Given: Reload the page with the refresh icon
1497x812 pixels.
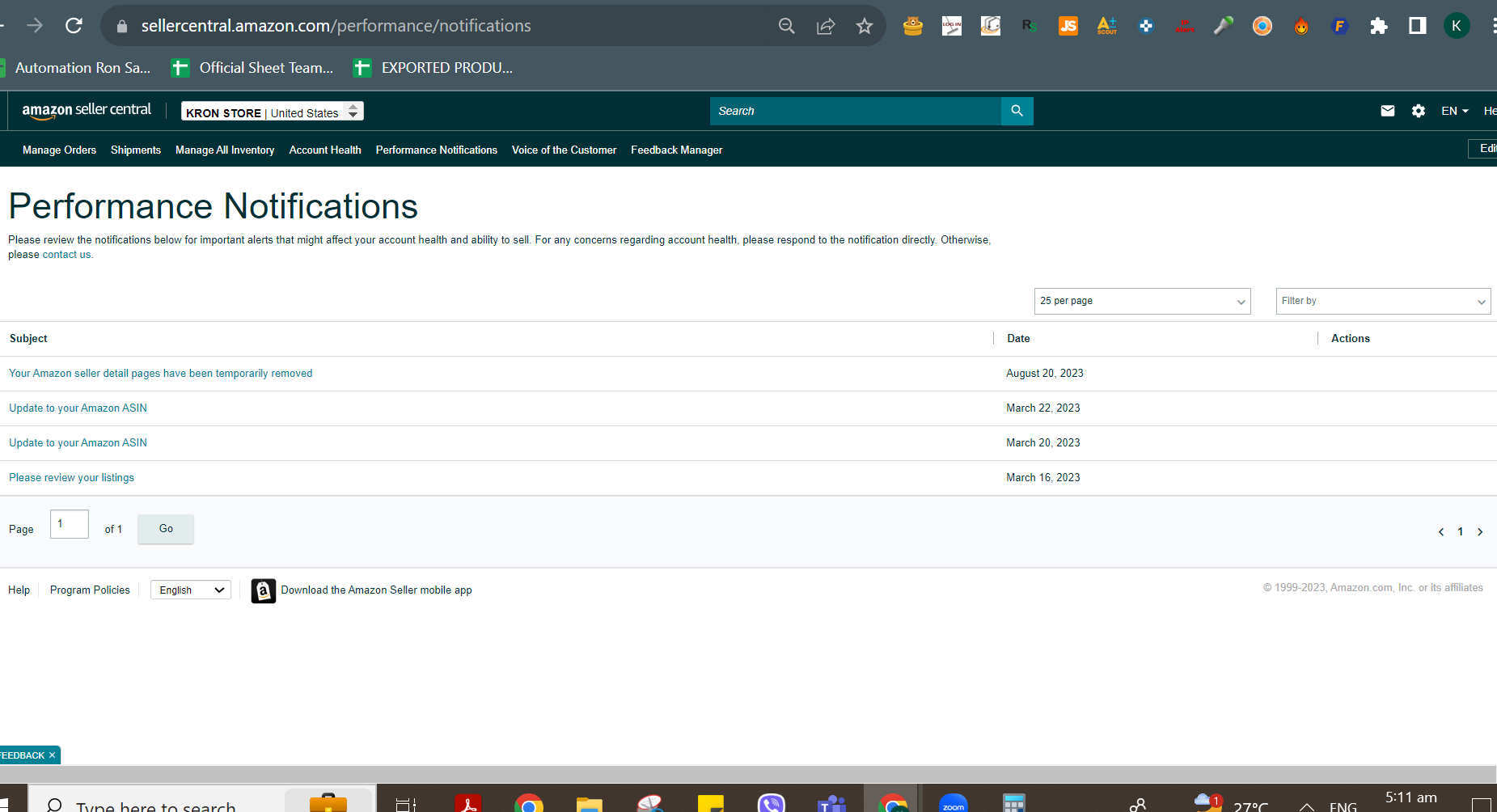Looking at the screenshot, I should point(74,26).
